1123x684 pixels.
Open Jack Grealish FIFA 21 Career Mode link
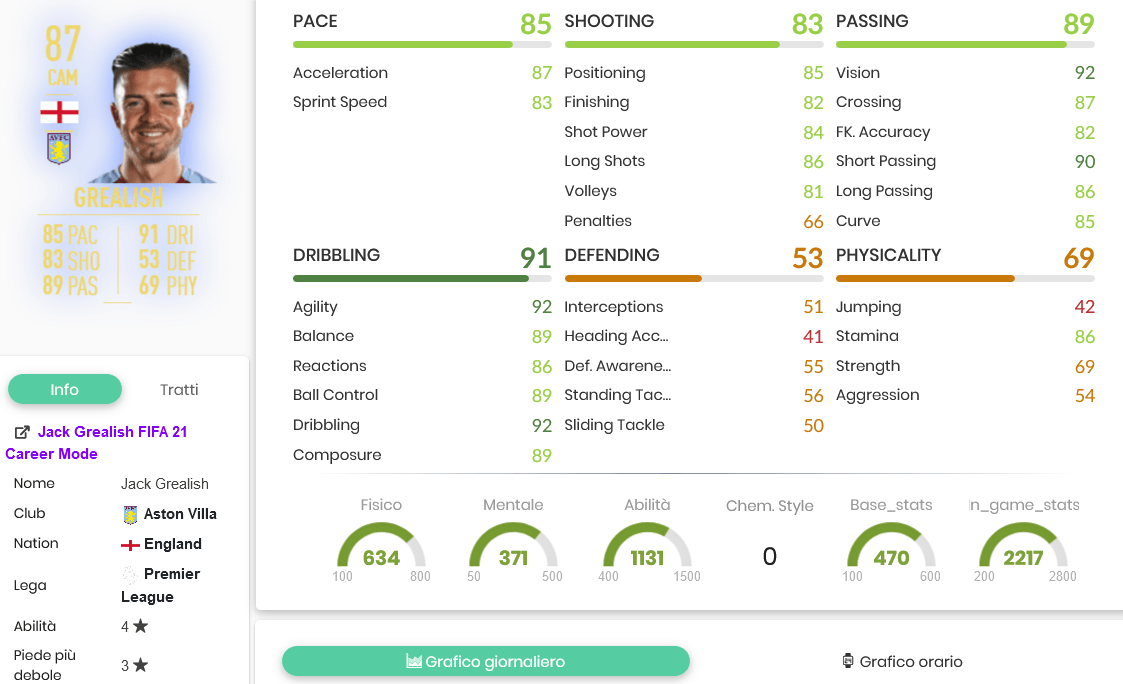96,443
